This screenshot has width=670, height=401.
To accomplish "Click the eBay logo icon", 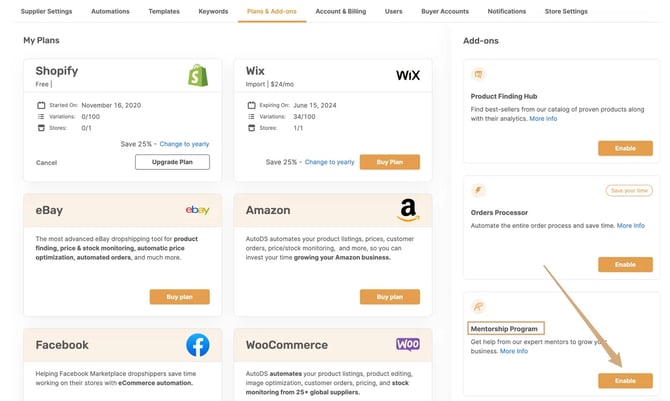I will 197,210.
